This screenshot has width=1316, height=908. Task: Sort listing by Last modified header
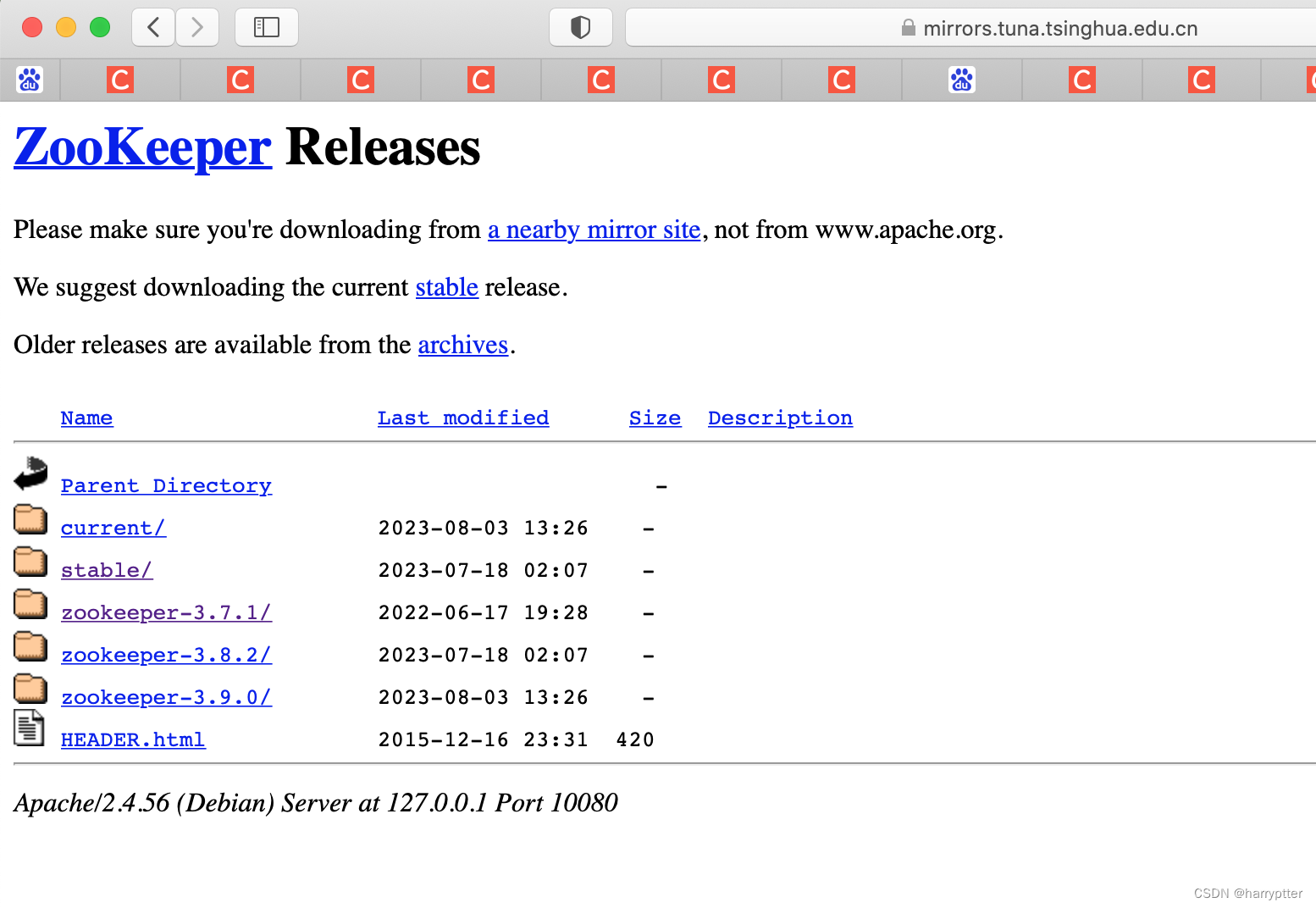coord(463,418)
